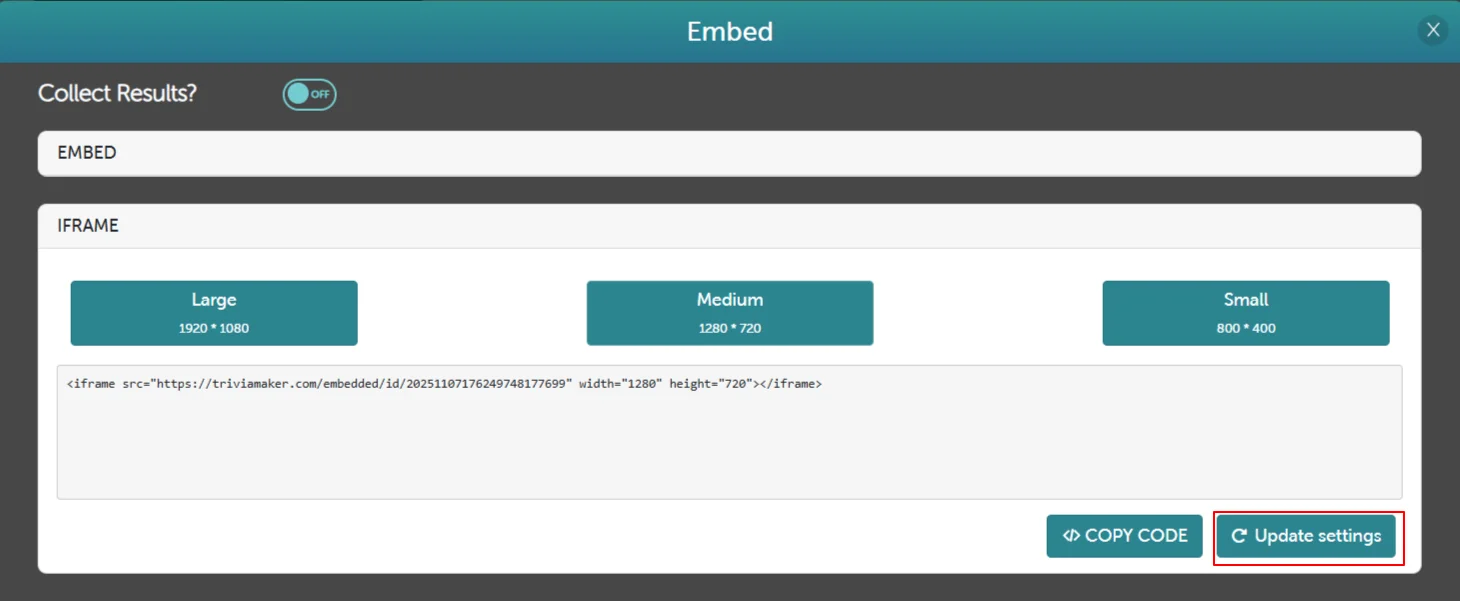This screenshot has height=601, width=1460.
Task: Select the Large 1920 * 1080 size preset
Action: coord(213,312)
